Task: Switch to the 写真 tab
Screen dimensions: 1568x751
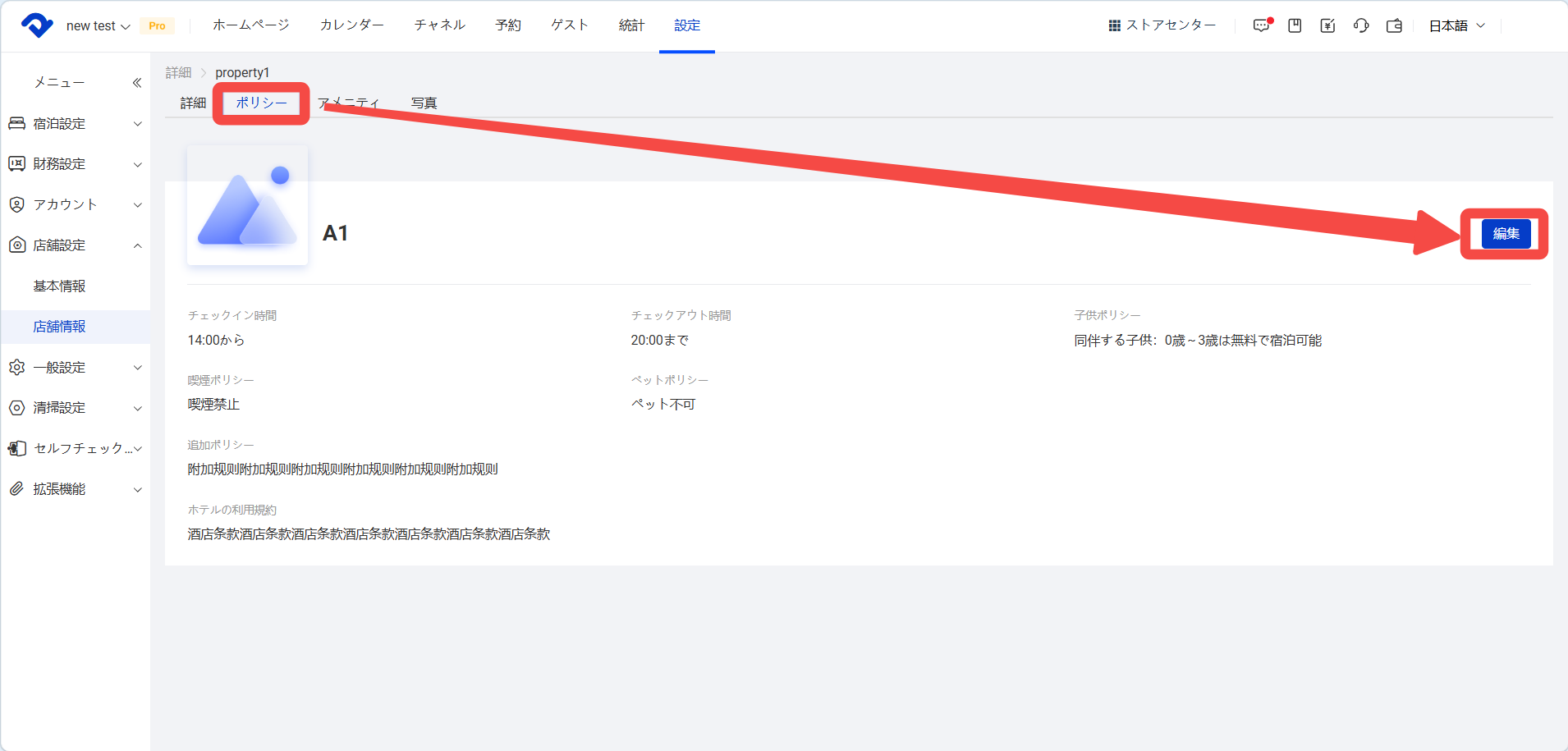Action: click(x=424, y=103)
